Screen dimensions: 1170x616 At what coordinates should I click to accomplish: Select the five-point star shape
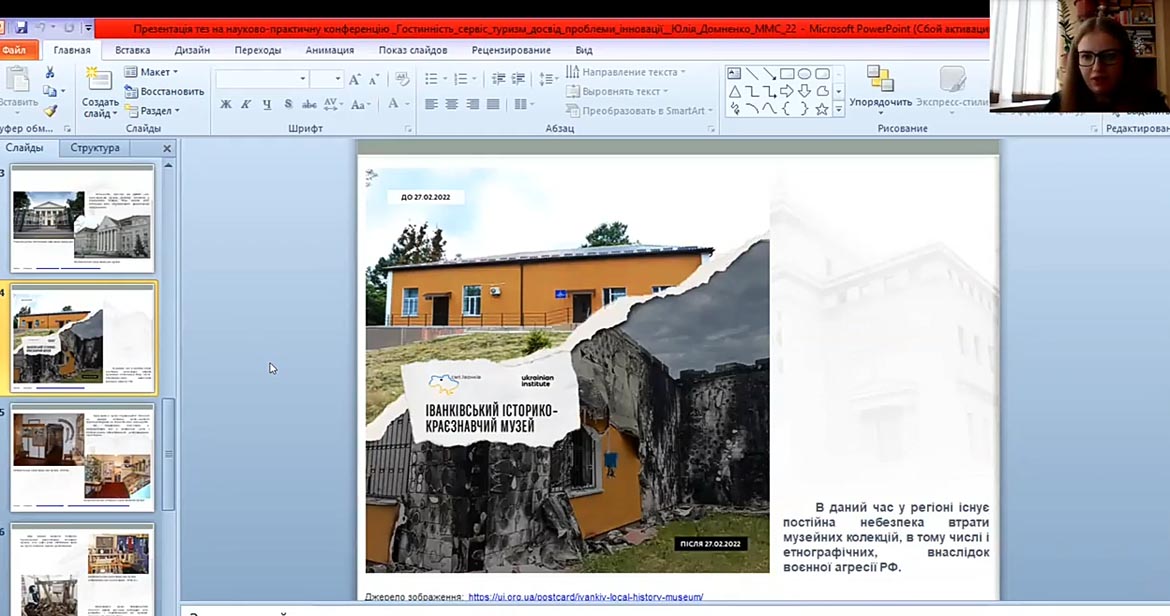click(822, 110)
